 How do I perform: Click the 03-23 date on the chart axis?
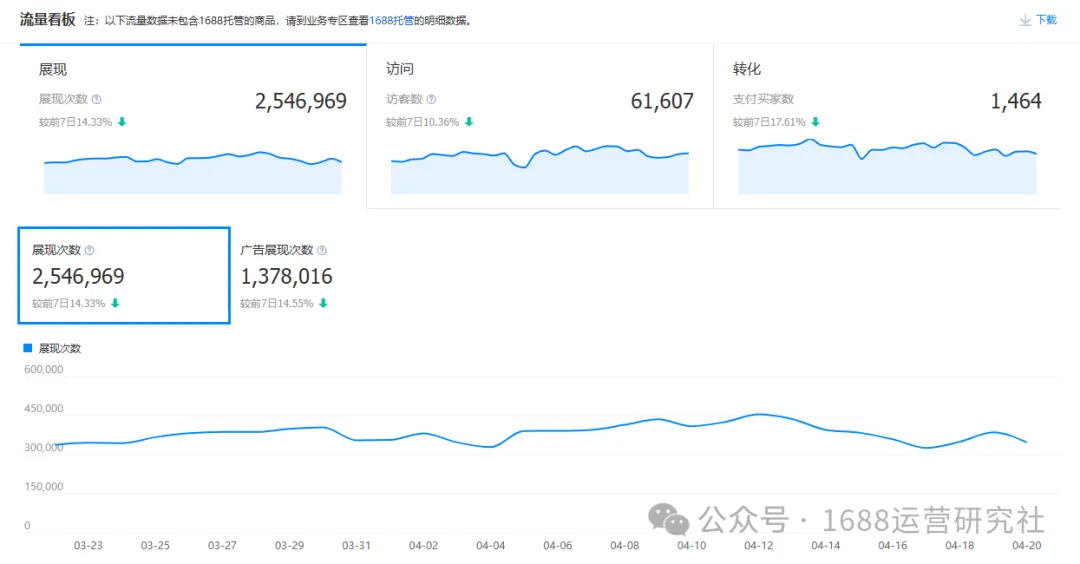[88, 545]
